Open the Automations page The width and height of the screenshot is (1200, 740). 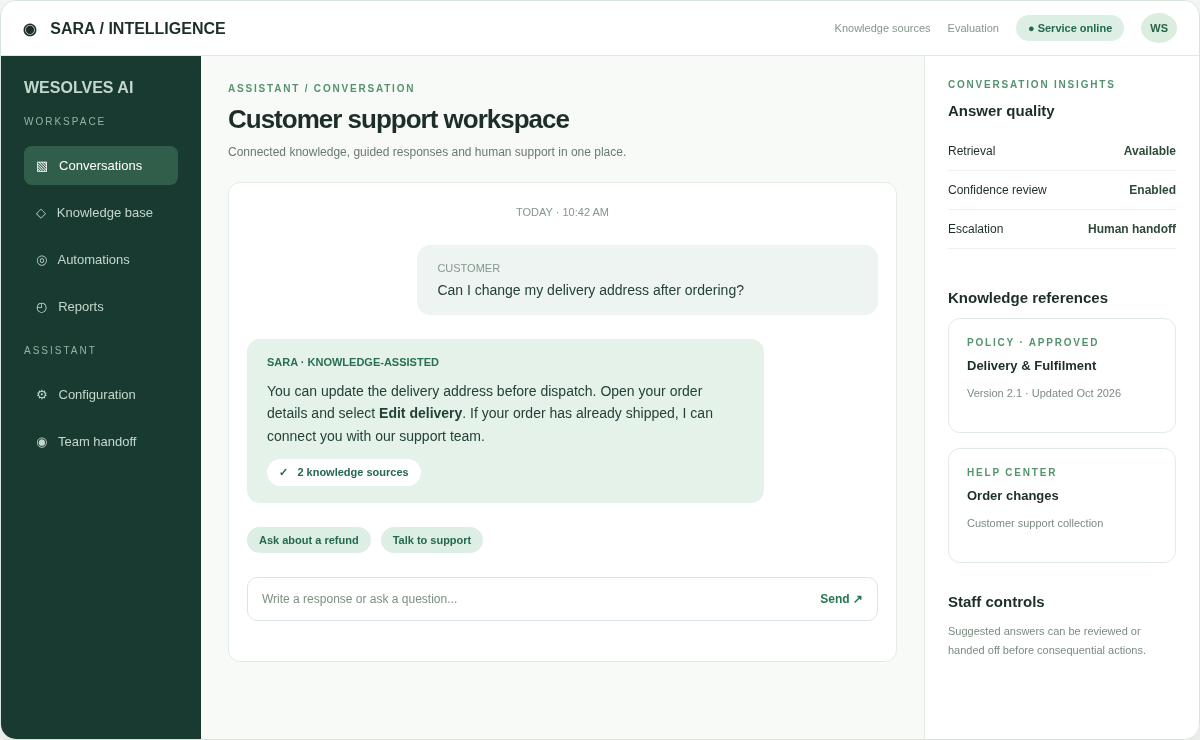click(101, 260)
